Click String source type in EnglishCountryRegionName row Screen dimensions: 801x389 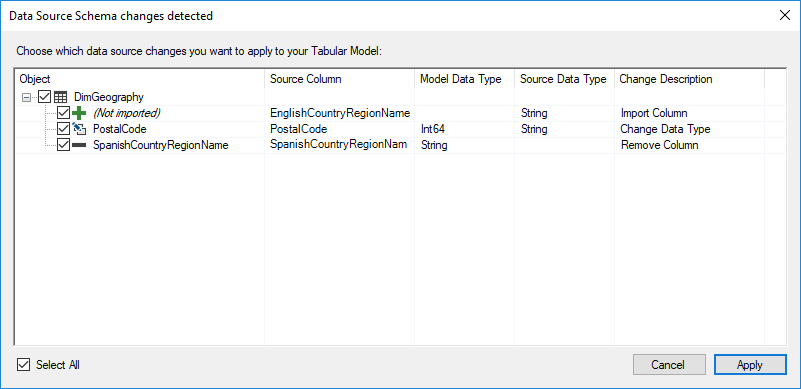(534, 113)
